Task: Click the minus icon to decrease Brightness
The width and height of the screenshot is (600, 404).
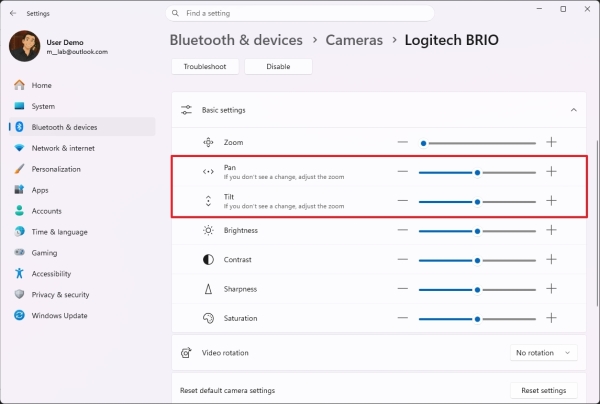Action: [x=403, y=230]
